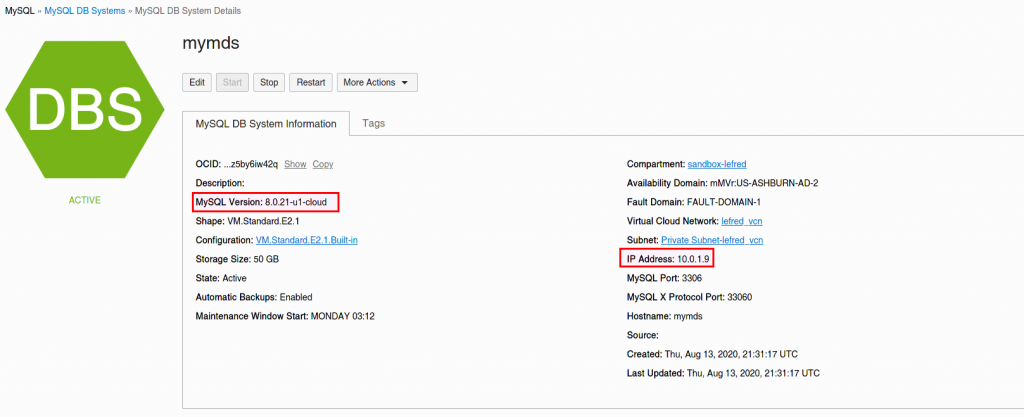The image size is (1024, 417).
Task: Click the MySQL X Protocol Port 33060
Action: pyautogui.click(x=690, y=297)
